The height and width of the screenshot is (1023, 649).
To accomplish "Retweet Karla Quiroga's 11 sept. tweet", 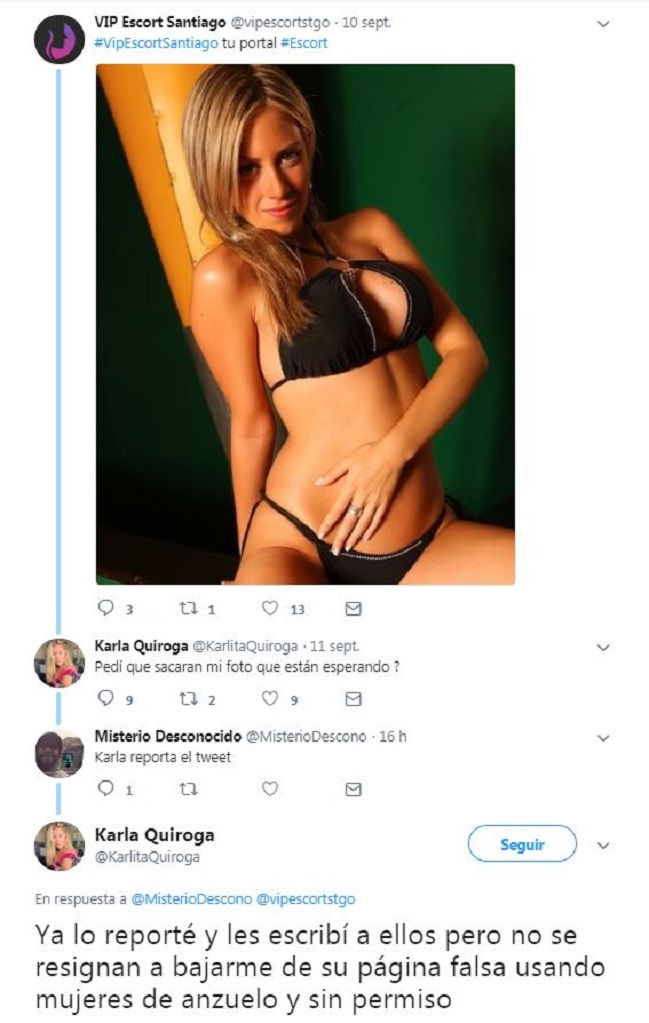I will tap(187, 699).
